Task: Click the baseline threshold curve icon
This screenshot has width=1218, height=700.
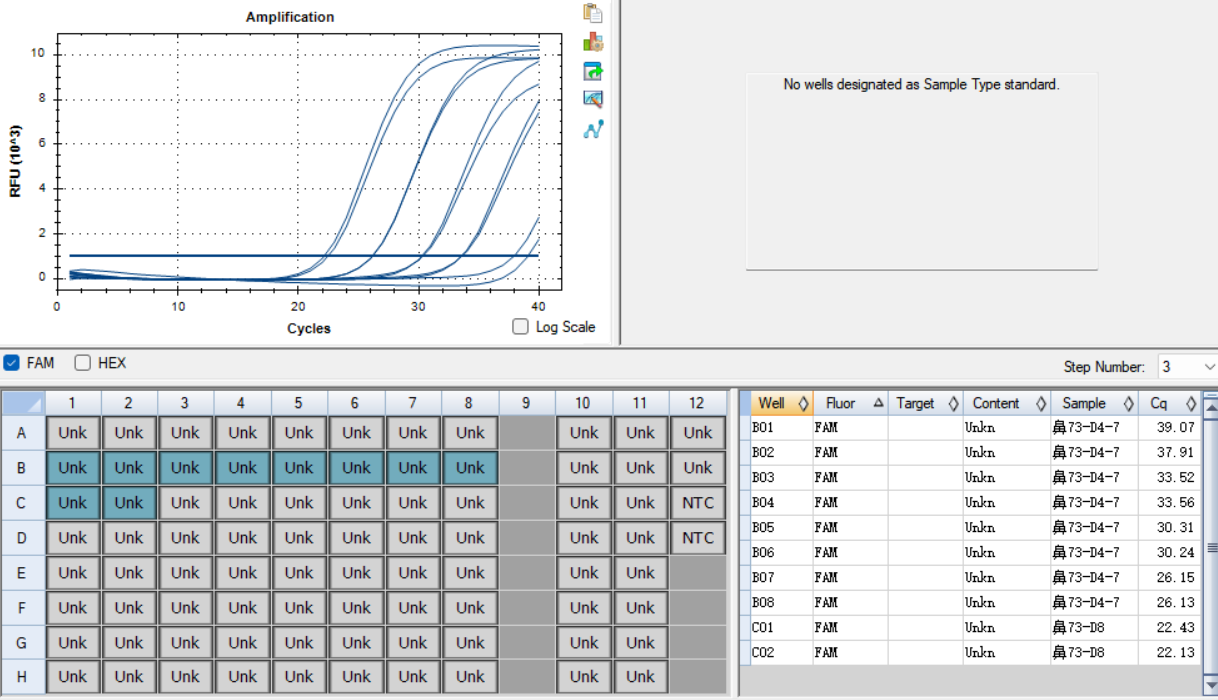Action: point(593,129)
